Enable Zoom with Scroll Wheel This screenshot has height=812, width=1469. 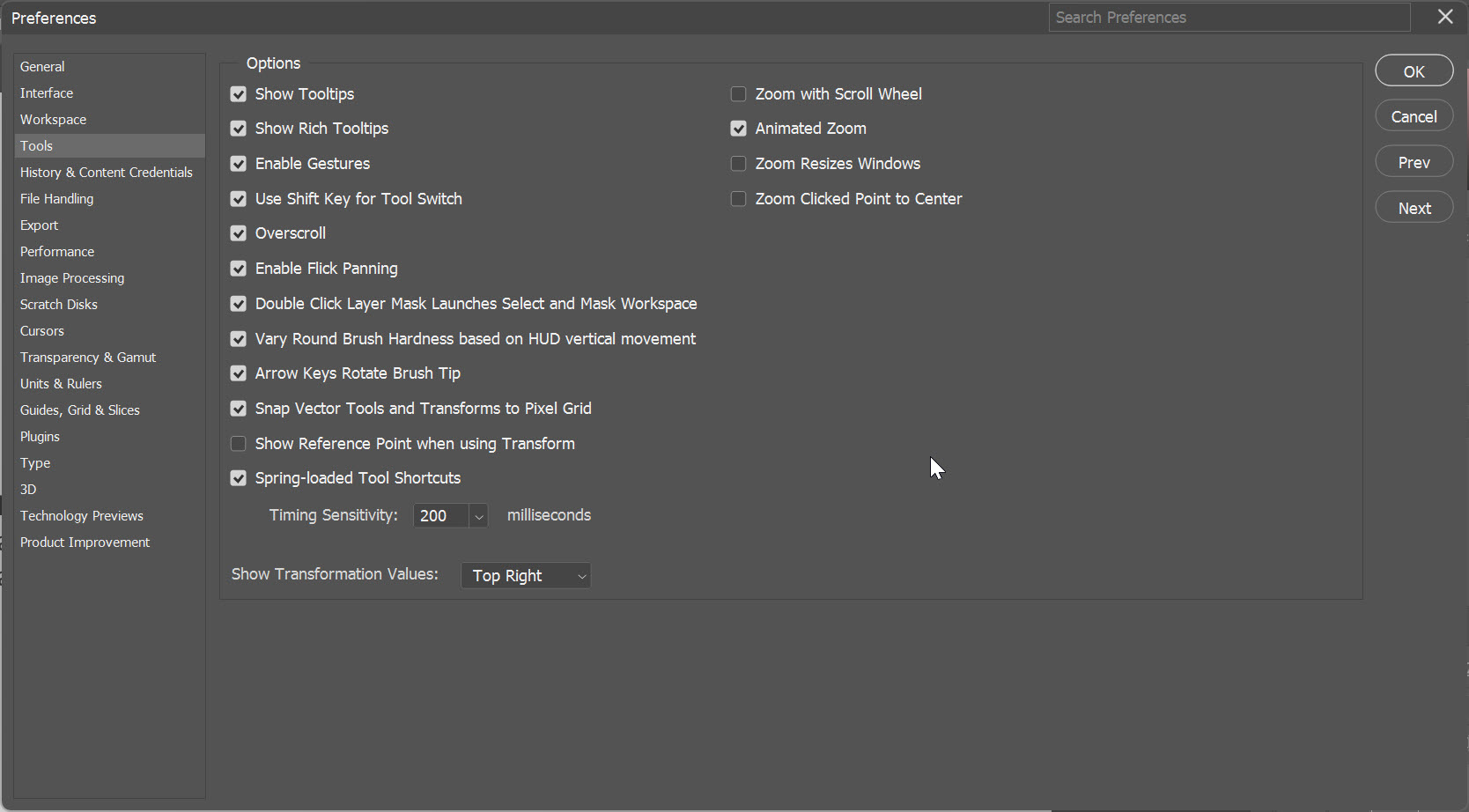[739, 94]
